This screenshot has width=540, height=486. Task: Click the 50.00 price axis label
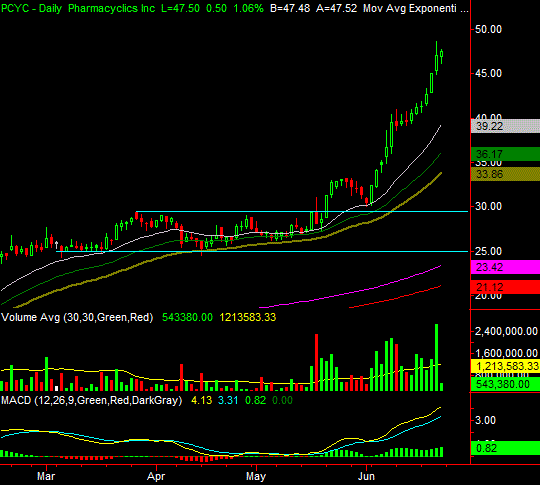pyautogui.click(x=488, y=29)
